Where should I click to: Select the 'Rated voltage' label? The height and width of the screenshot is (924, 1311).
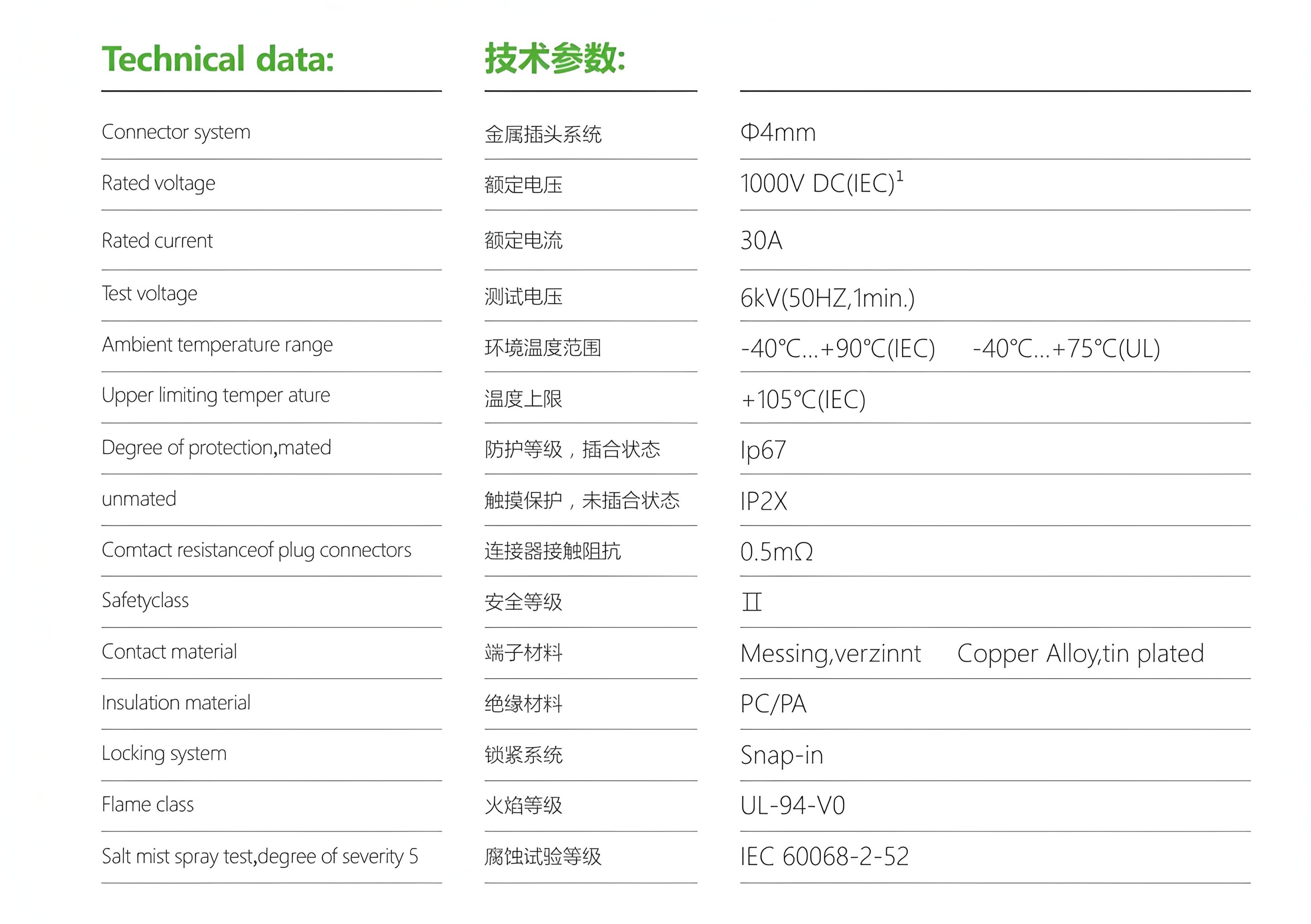tap(158, 184)
